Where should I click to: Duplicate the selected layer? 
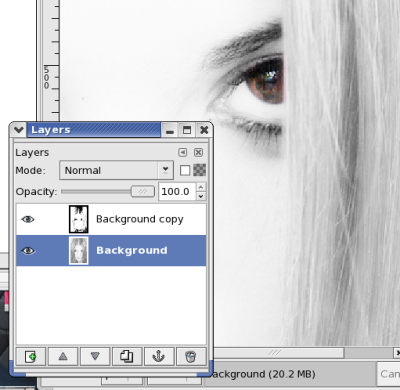coord(127,356)
